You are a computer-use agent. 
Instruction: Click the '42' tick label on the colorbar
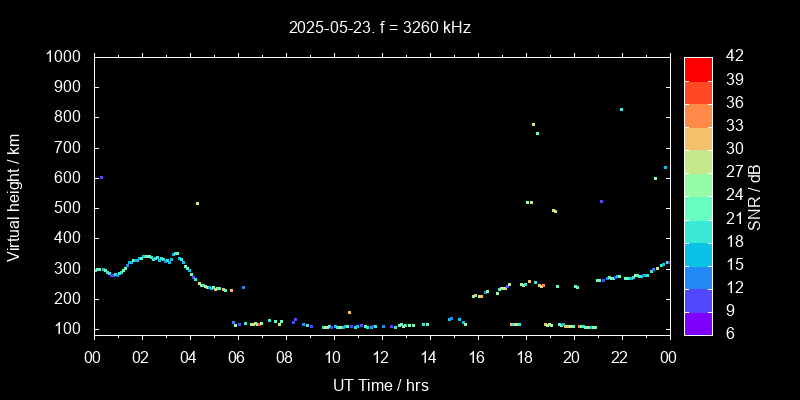click(x=733, y=57)
